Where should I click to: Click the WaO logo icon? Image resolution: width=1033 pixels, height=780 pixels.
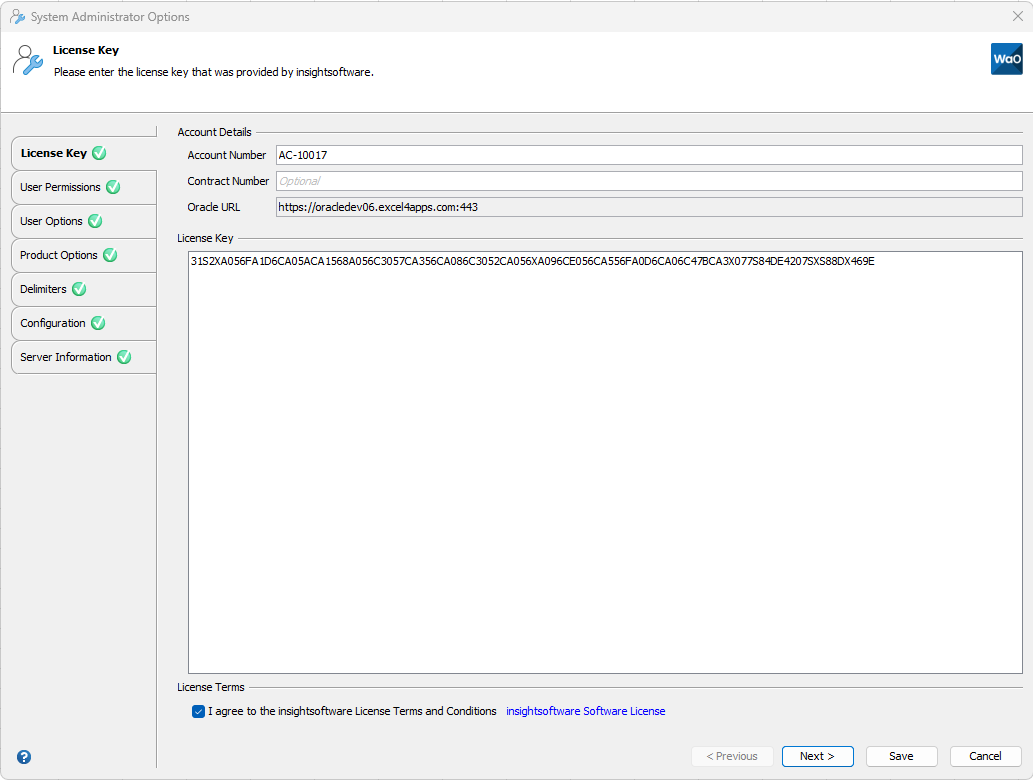tap(1006, 59)
